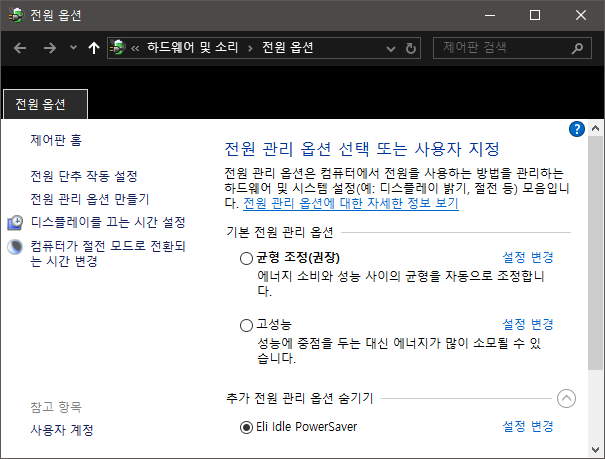The height and width of the screenshot is (459, 605).
Task: Open 제어판 홈 link
Action: (x=56, y=140)
